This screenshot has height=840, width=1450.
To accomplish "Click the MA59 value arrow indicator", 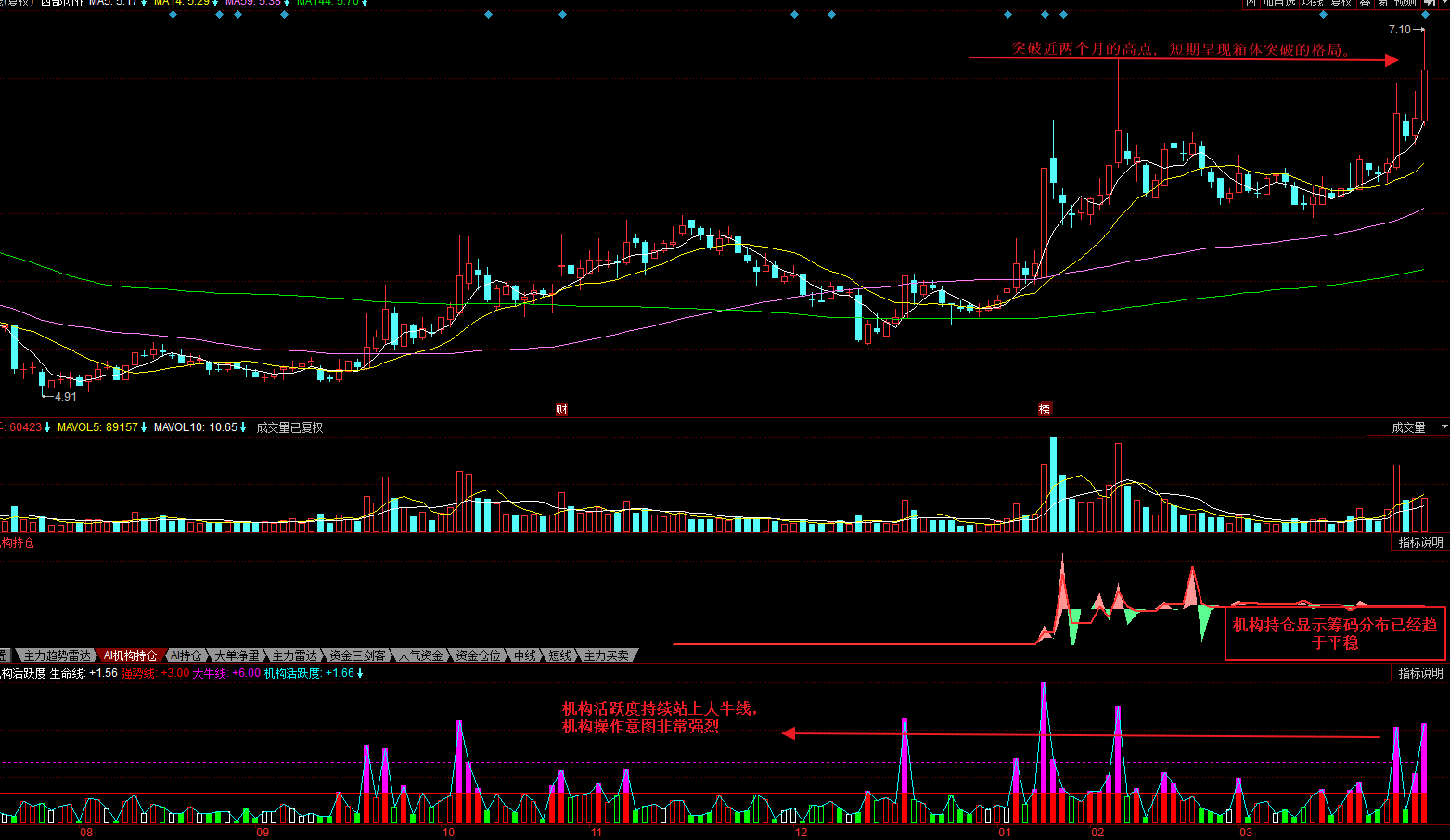I will pos(287,3).
